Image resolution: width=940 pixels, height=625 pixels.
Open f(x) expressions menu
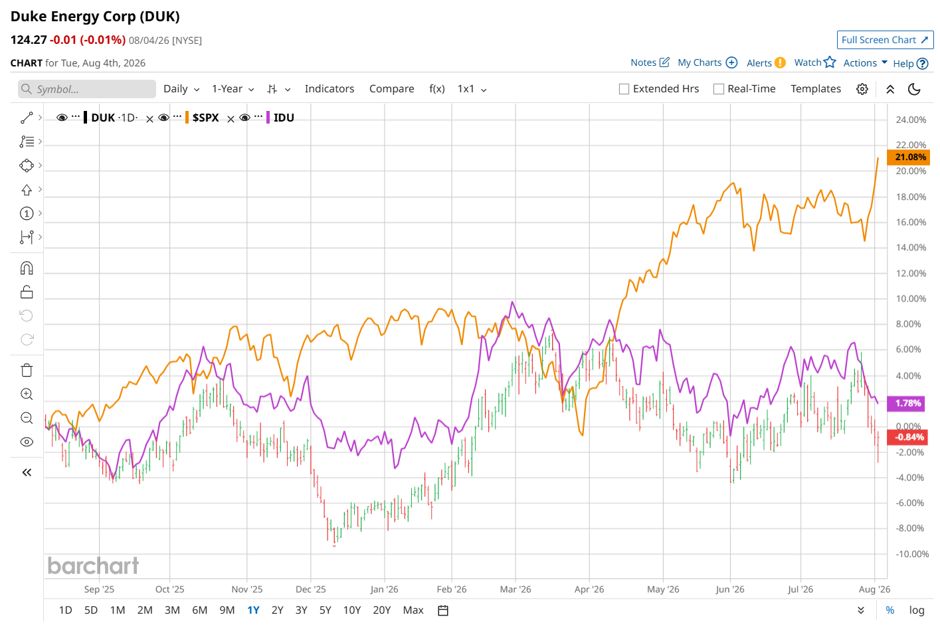[x=437, y=89]
